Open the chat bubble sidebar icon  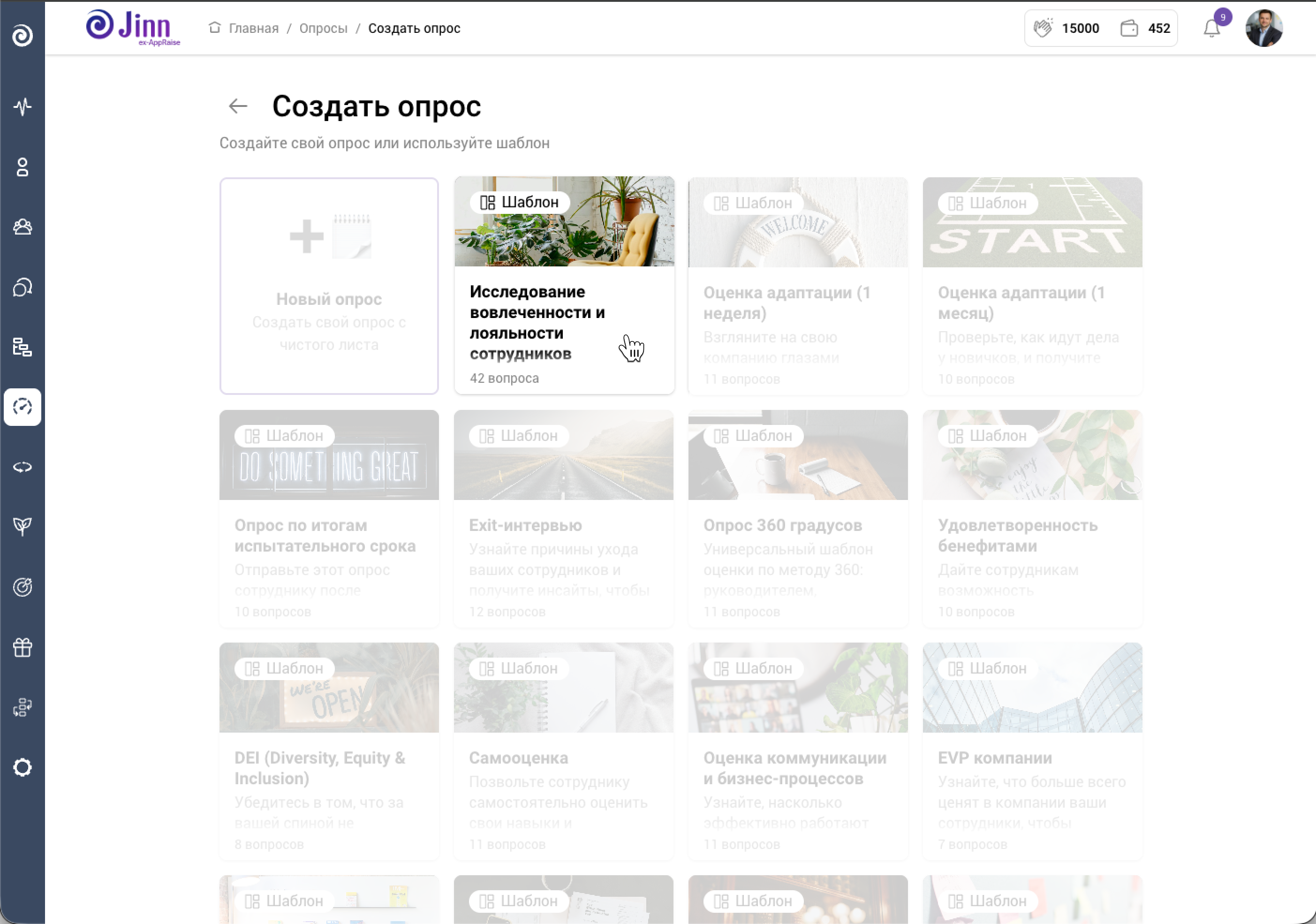click(23, 287)
